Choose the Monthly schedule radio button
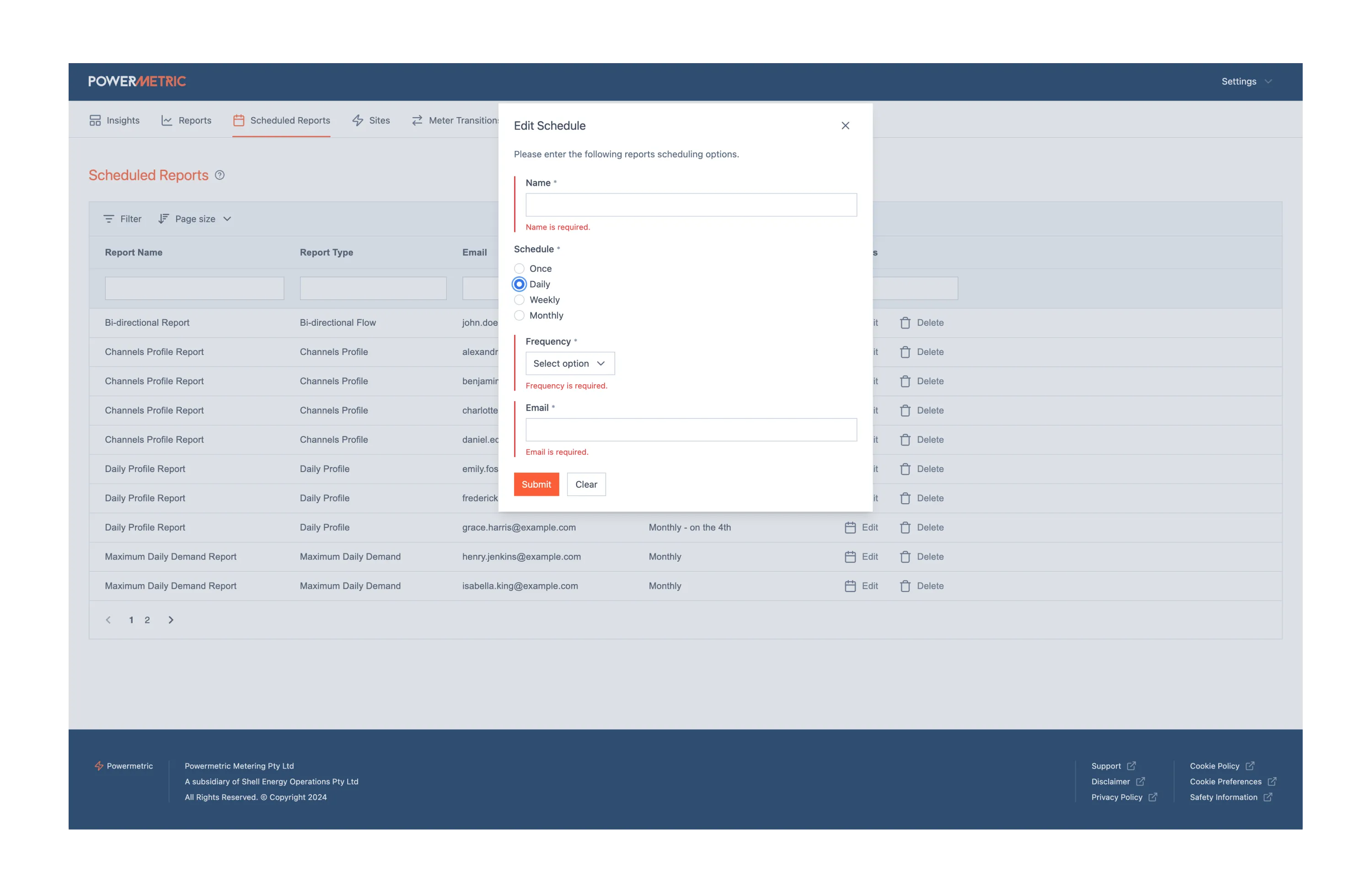This screenshot has height=892, width=1372. (x=520, y=315)
